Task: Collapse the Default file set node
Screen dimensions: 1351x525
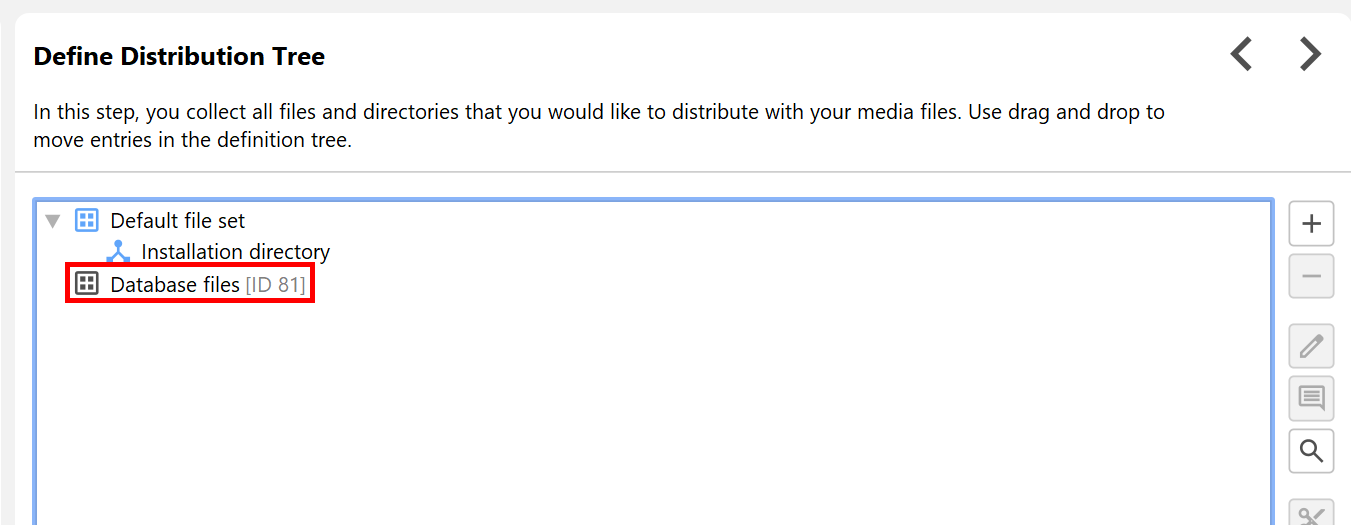Action: 53,221
